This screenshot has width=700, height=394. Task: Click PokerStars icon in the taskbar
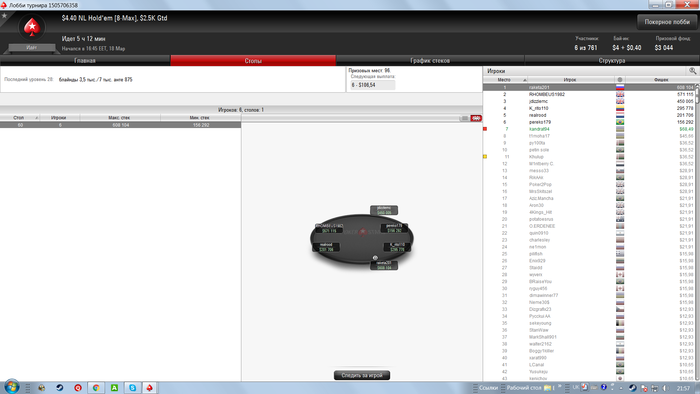[150, 388]
